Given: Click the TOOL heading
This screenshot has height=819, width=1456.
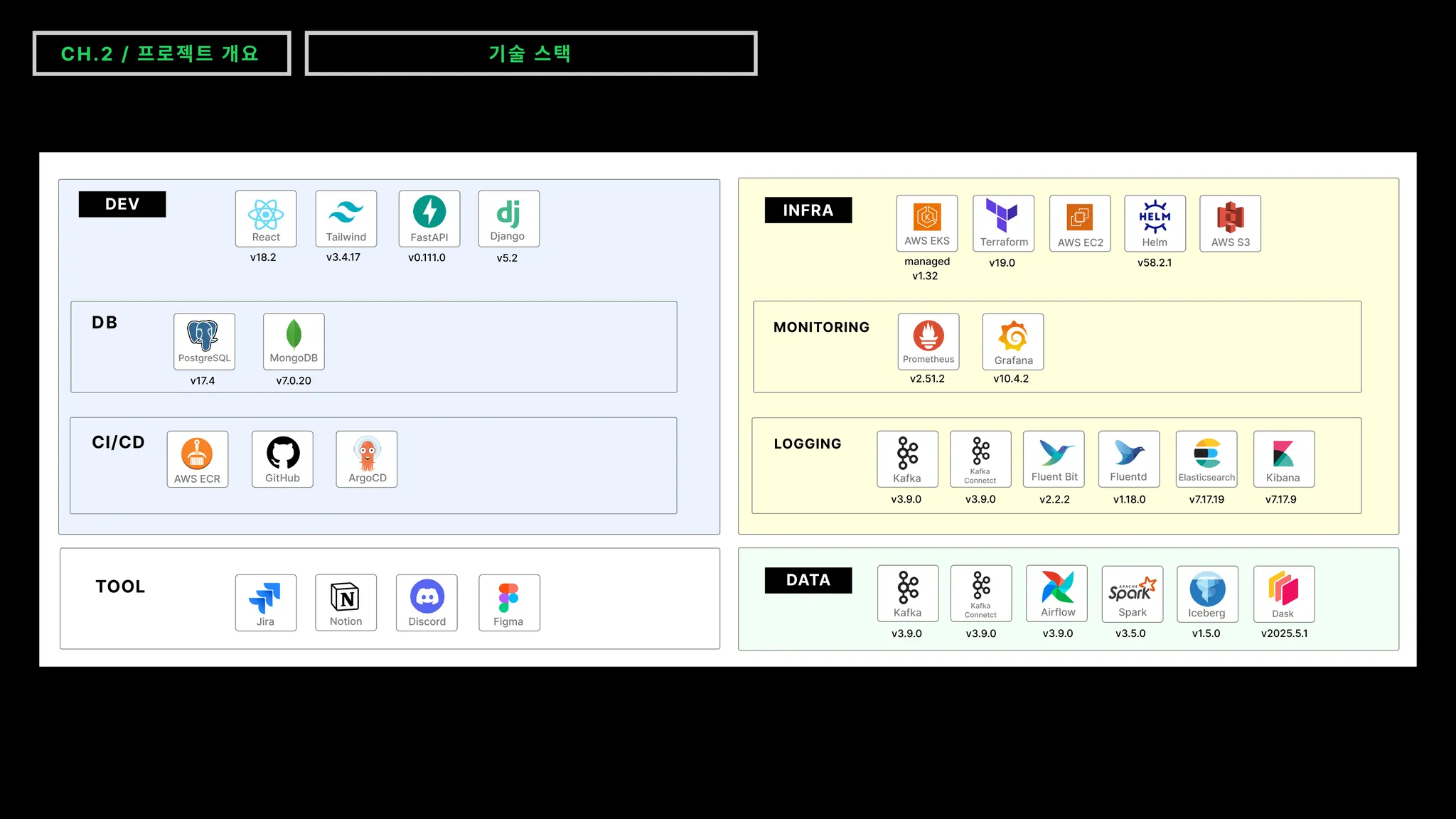Looking at the screenshot, I should point(121,587).
